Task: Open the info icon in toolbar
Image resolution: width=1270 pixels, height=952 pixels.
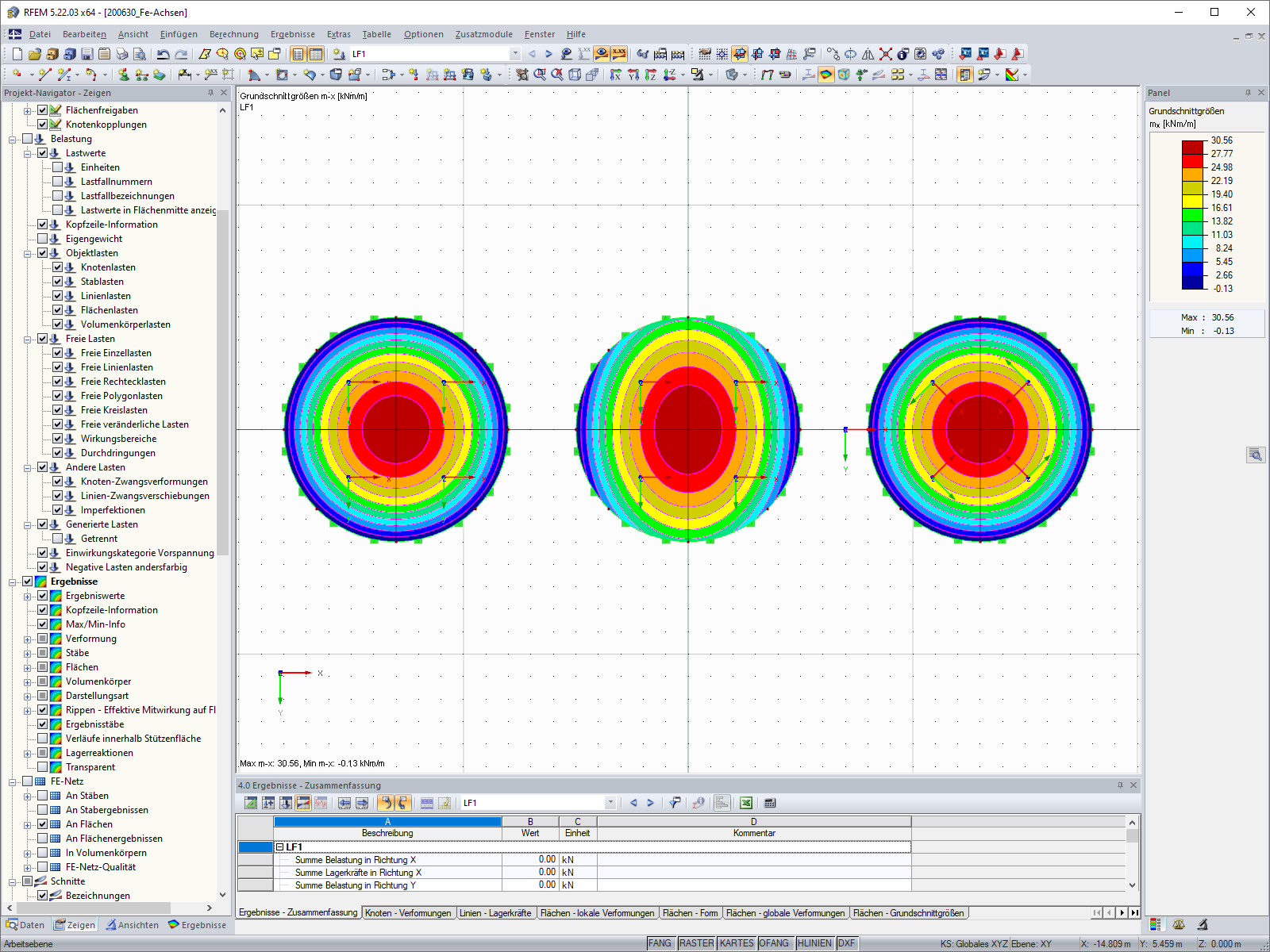Action: (903, 54)
